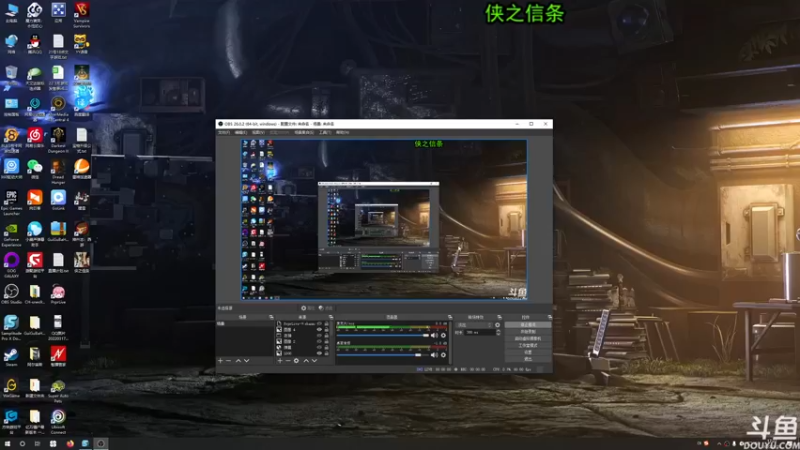
Task: Click the transition duration stepper arrows
Action: 498,332
